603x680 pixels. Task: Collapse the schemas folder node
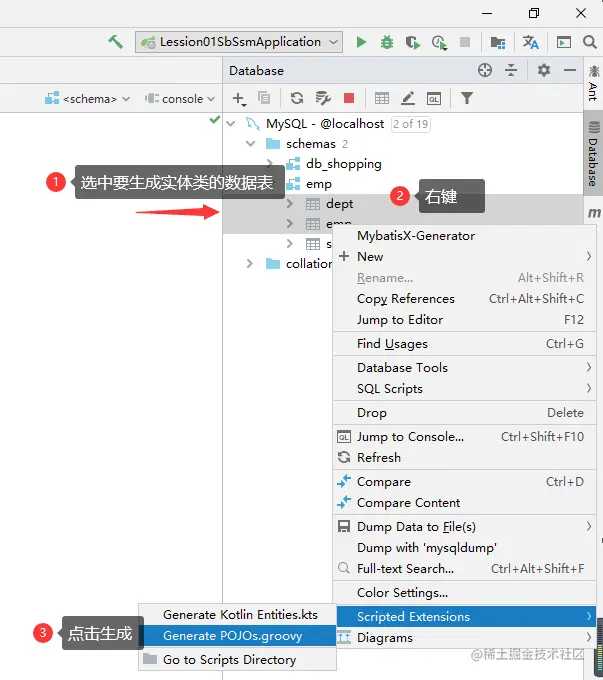click(251, 144)
